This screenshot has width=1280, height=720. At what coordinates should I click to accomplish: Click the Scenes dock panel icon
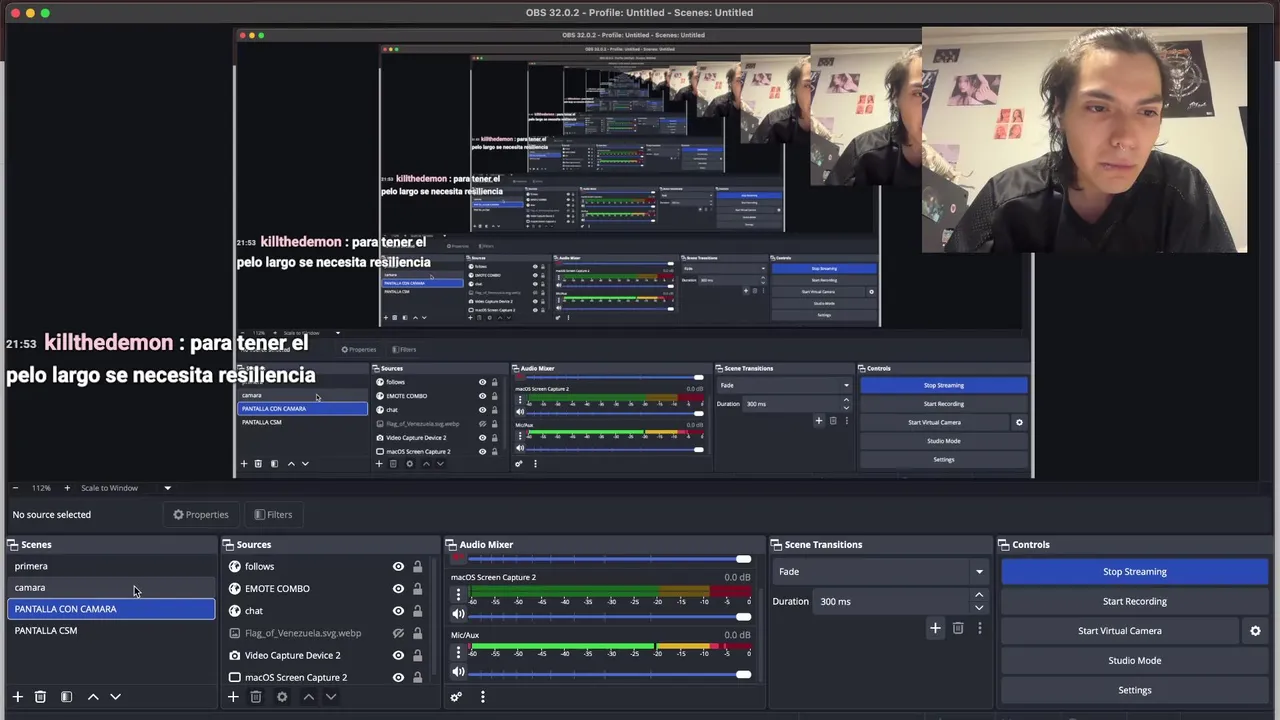pyautogui.click(x=13, y=545)
